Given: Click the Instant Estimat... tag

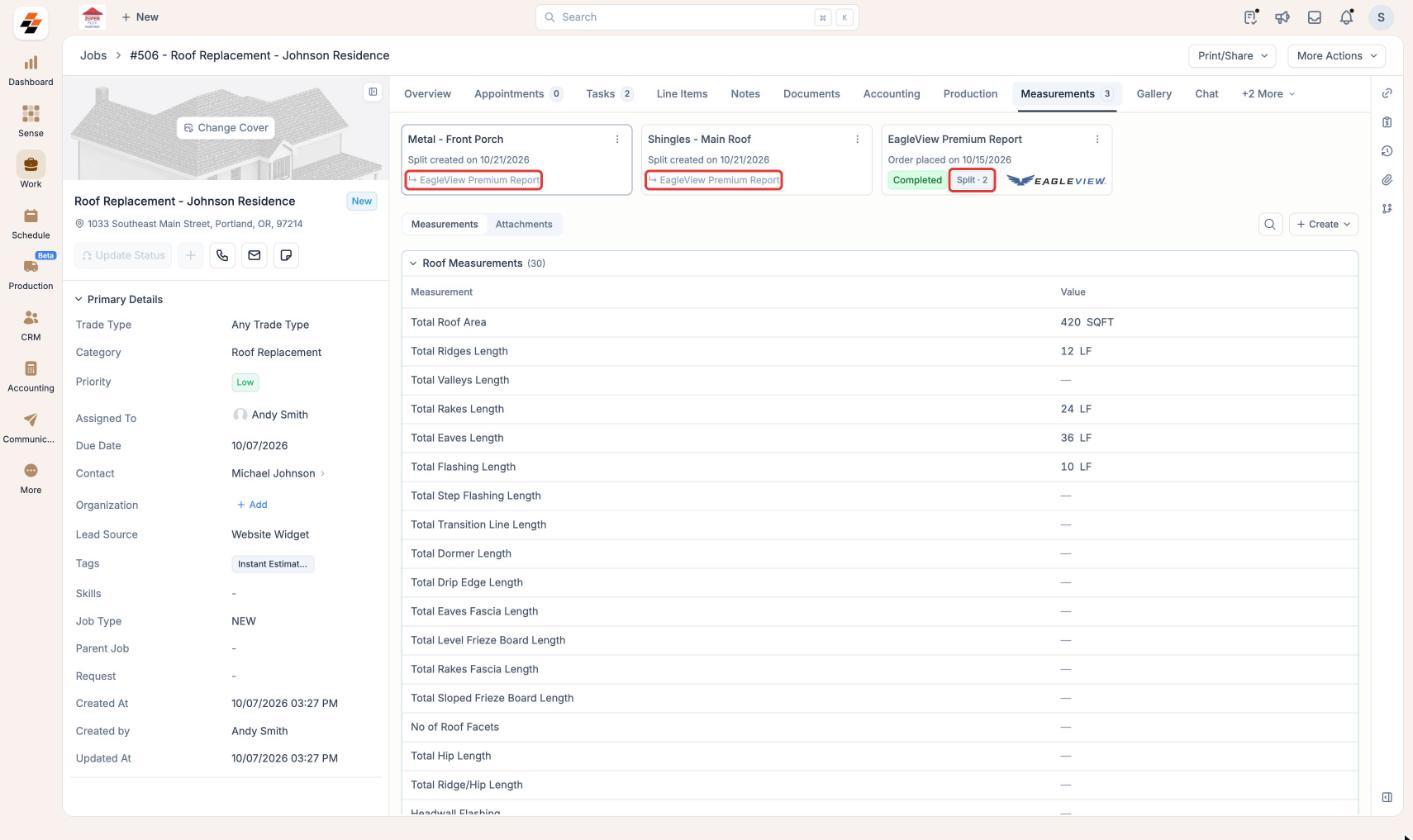Looking at the screenshot, I should tap(272, 564).
